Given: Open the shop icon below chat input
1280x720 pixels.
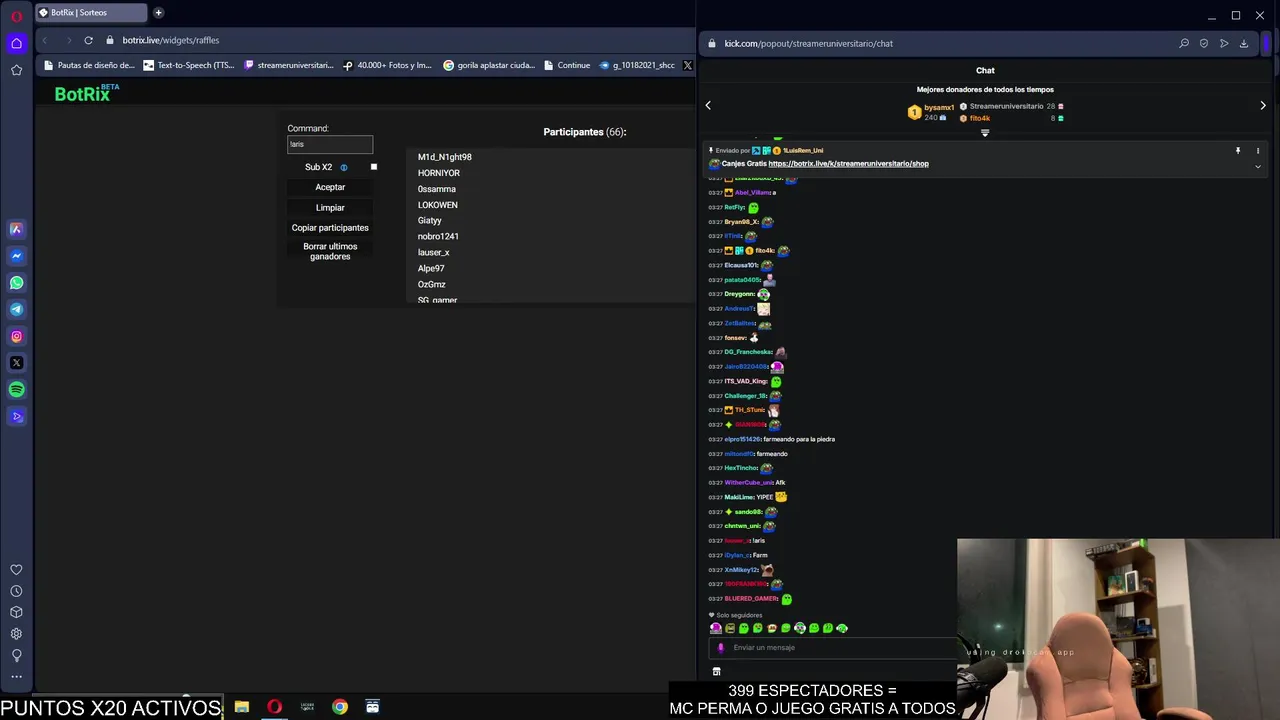Looking at the screenshot, I should [x=716, y=671].
